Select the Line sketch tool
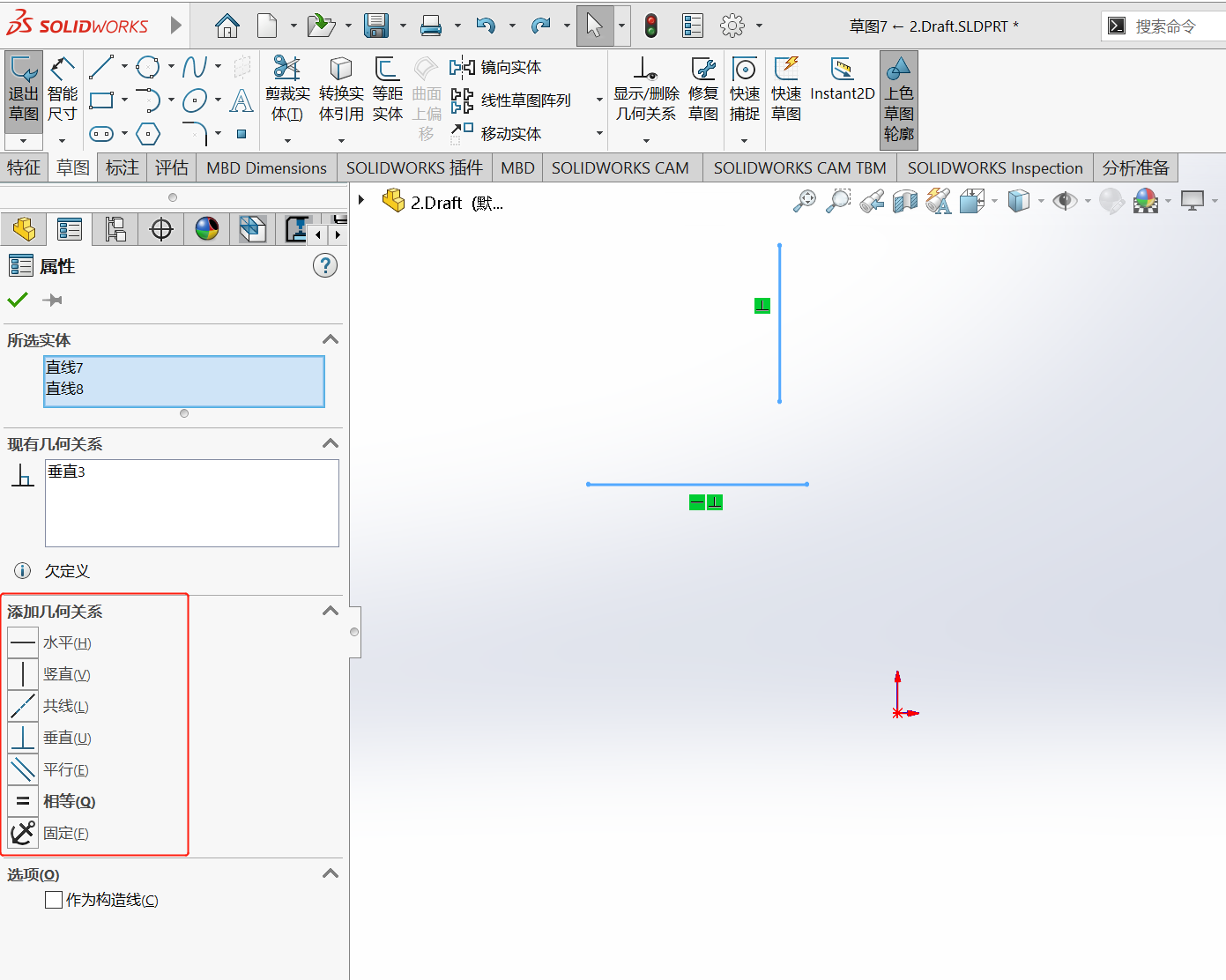The width and height of the screenshot is (1226, 980). [x=100, y=66]
